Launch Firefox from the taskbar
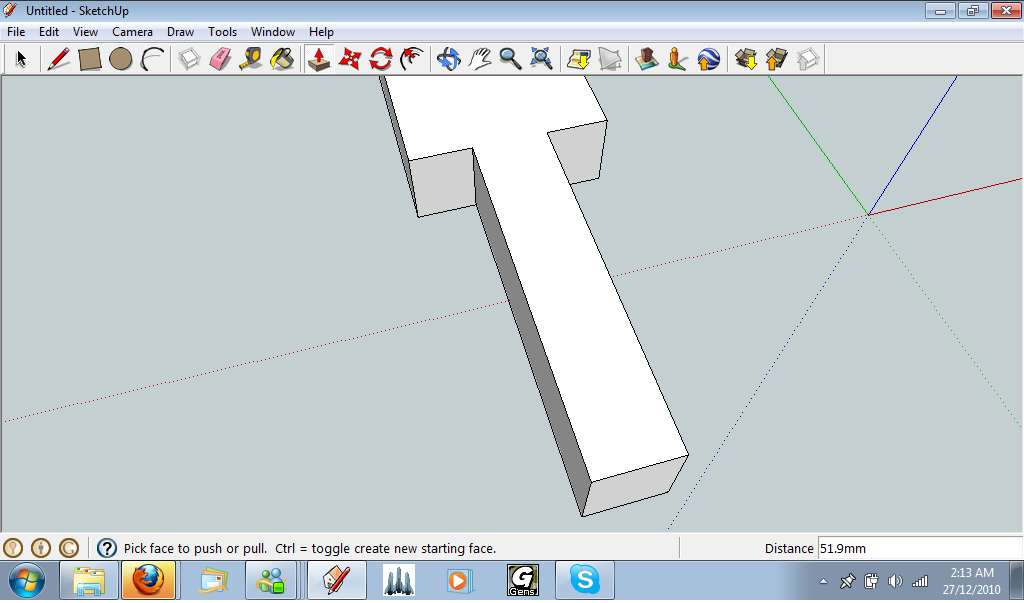The image size is (1024, 603). click(x=149, y=580)
